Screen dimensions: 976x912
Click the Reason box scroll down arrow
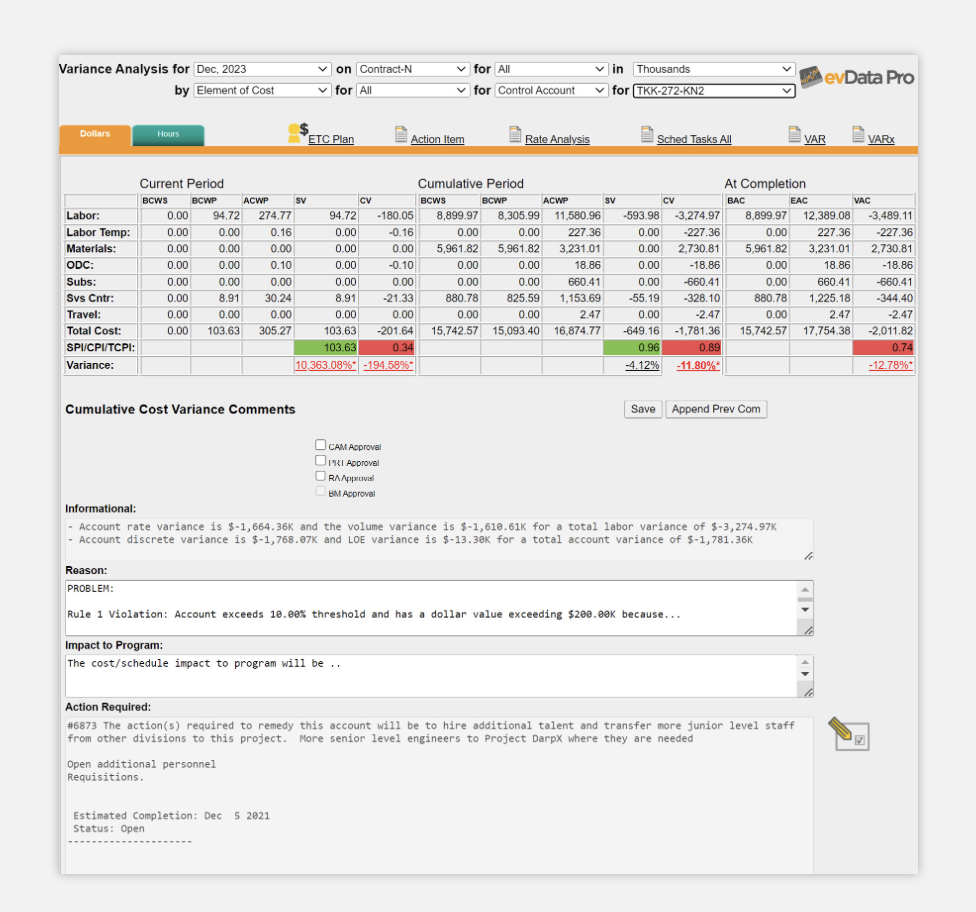coord(805,610)
